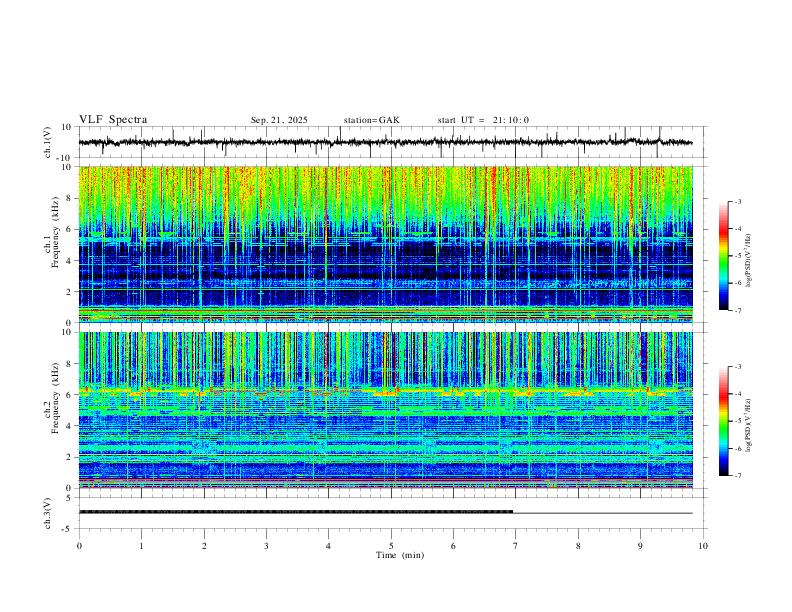Click the "2" minute tick on time axis
The height and width of the screenshot is (612, 792).
204,546
